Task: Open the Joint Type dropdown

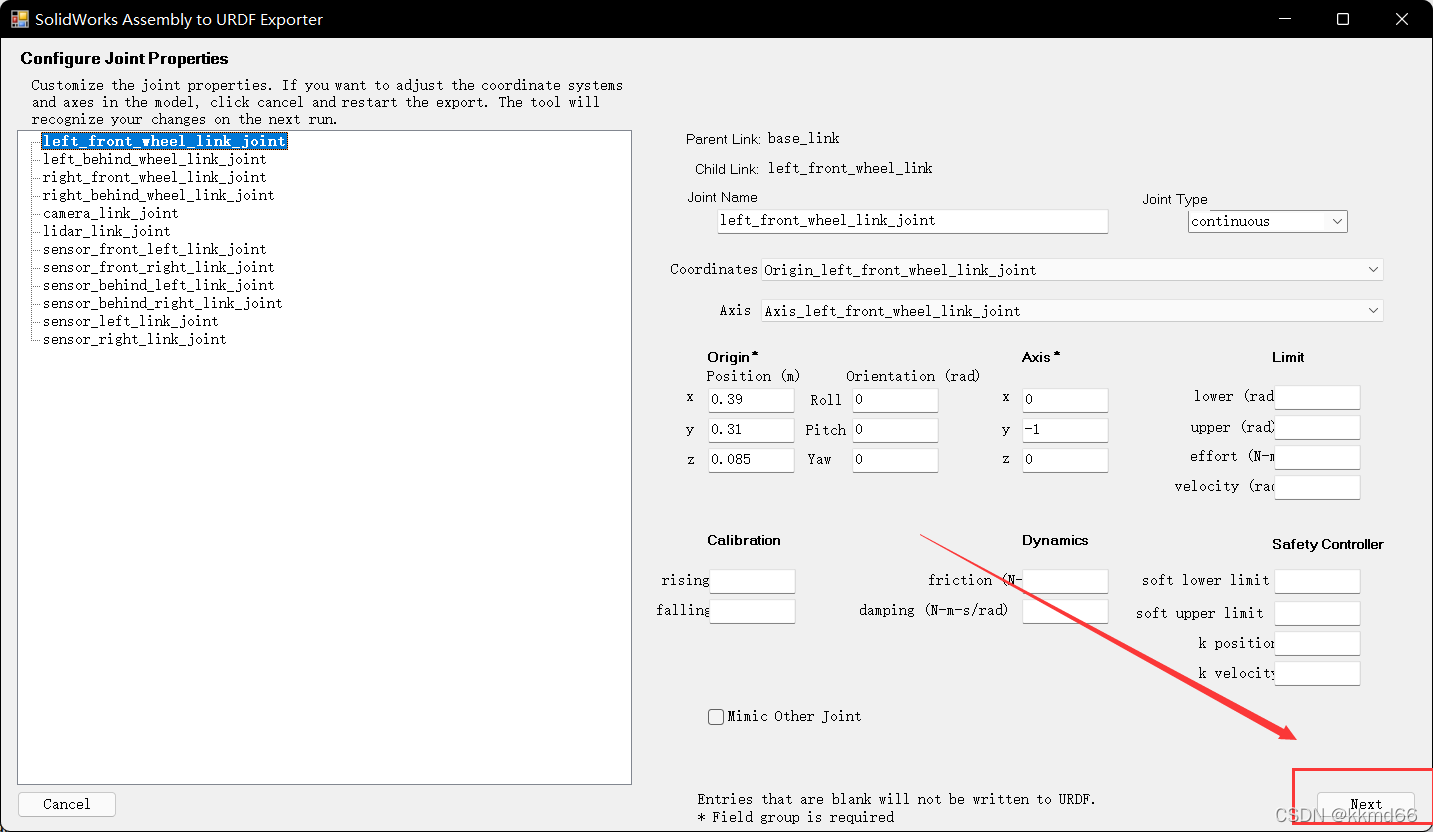Action: pos(1268,221)
